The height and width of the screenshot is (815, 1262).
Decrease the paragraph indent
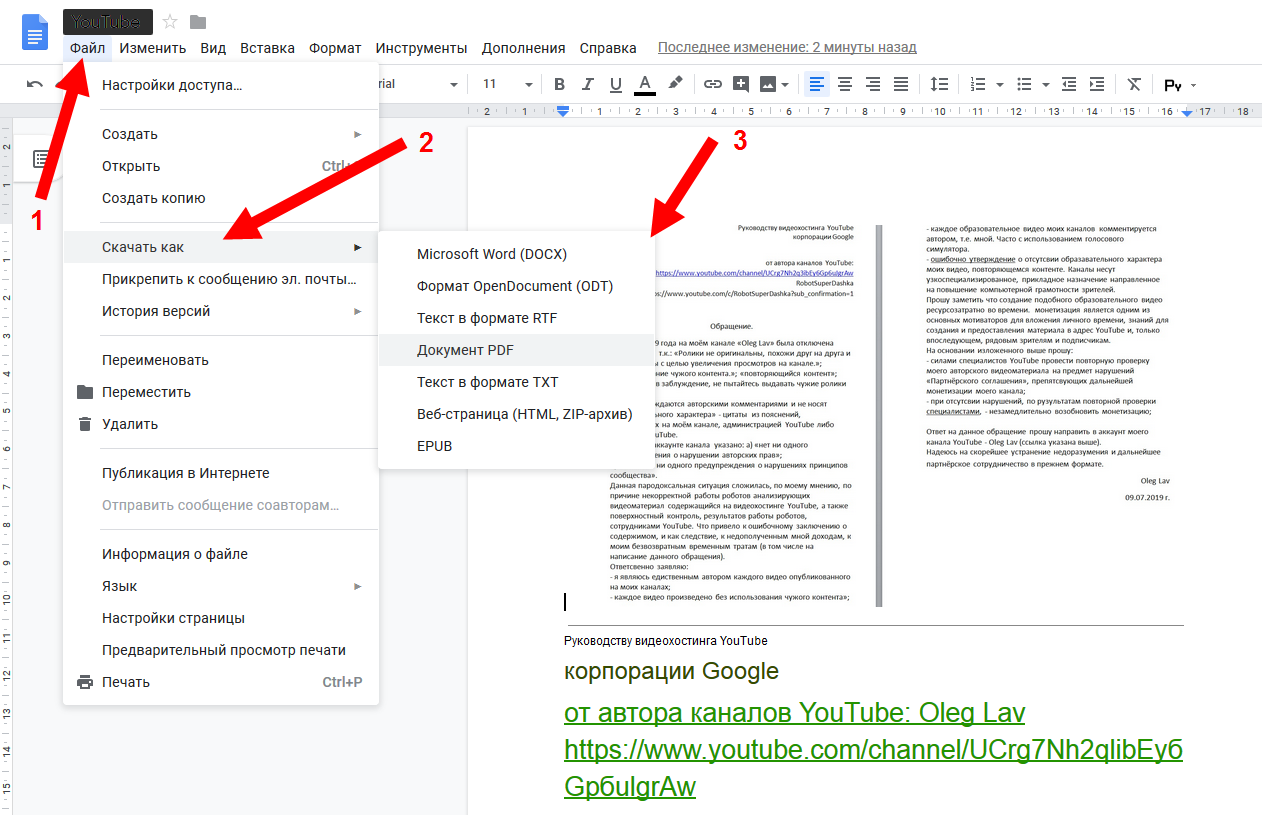pos(1070,84)
